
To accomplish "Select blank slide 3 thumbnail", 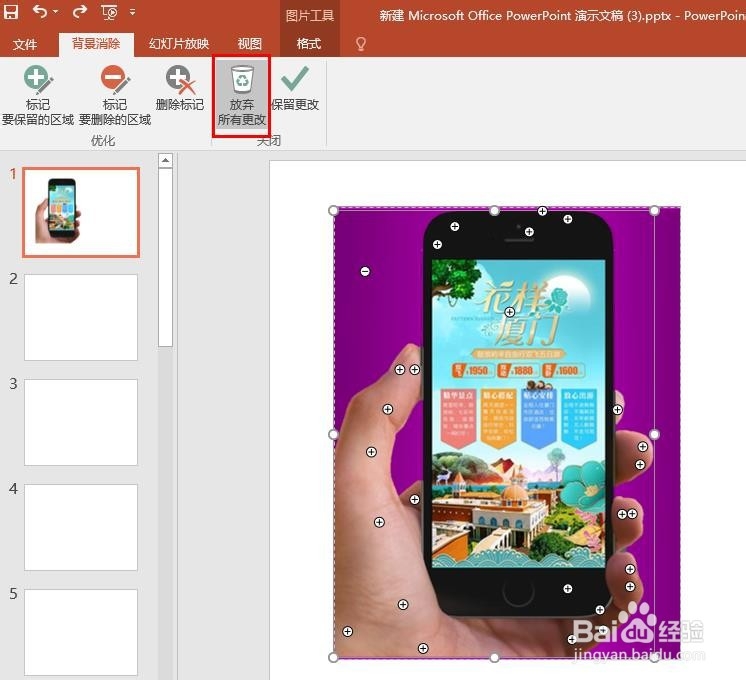I will (81, 422).
